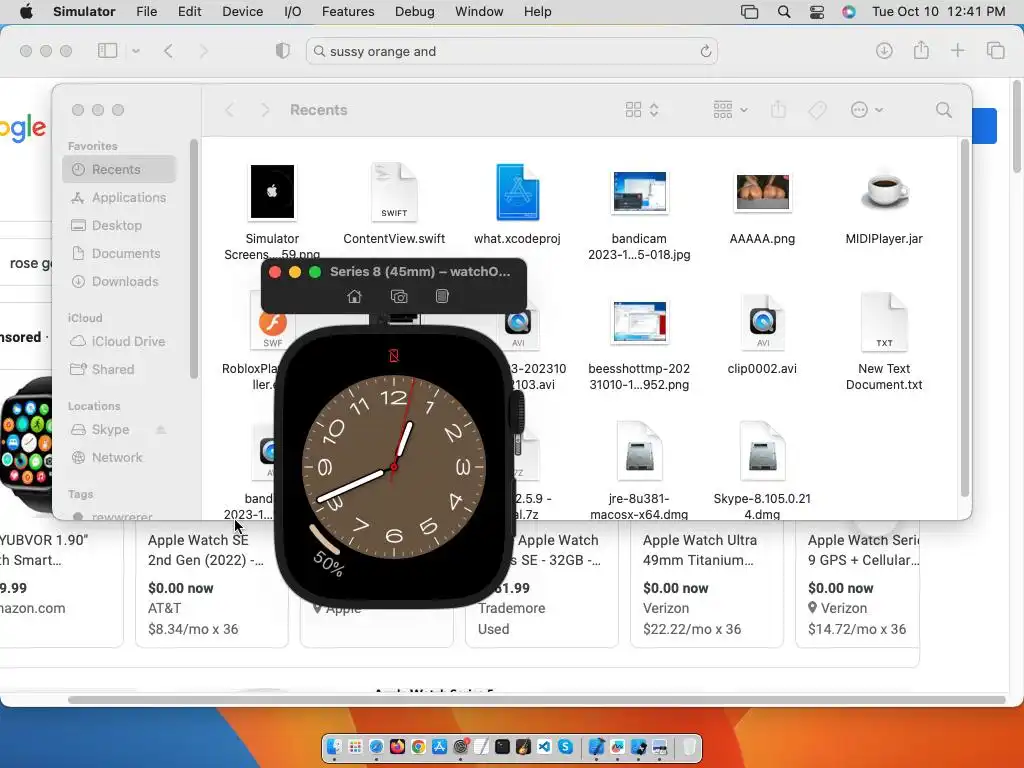Select Downloads in Finder sidebar
This screenshot has width=1024, height=768.
tap(120, 281)
